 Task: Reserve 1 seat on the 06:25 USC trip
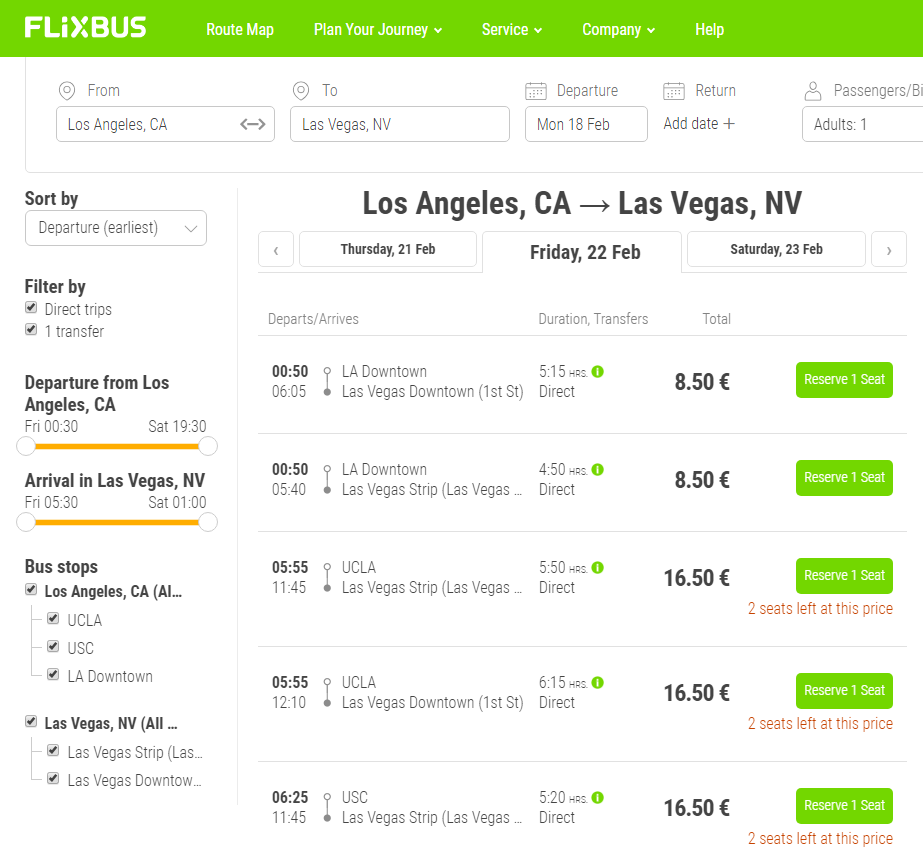tap(844, 806)
